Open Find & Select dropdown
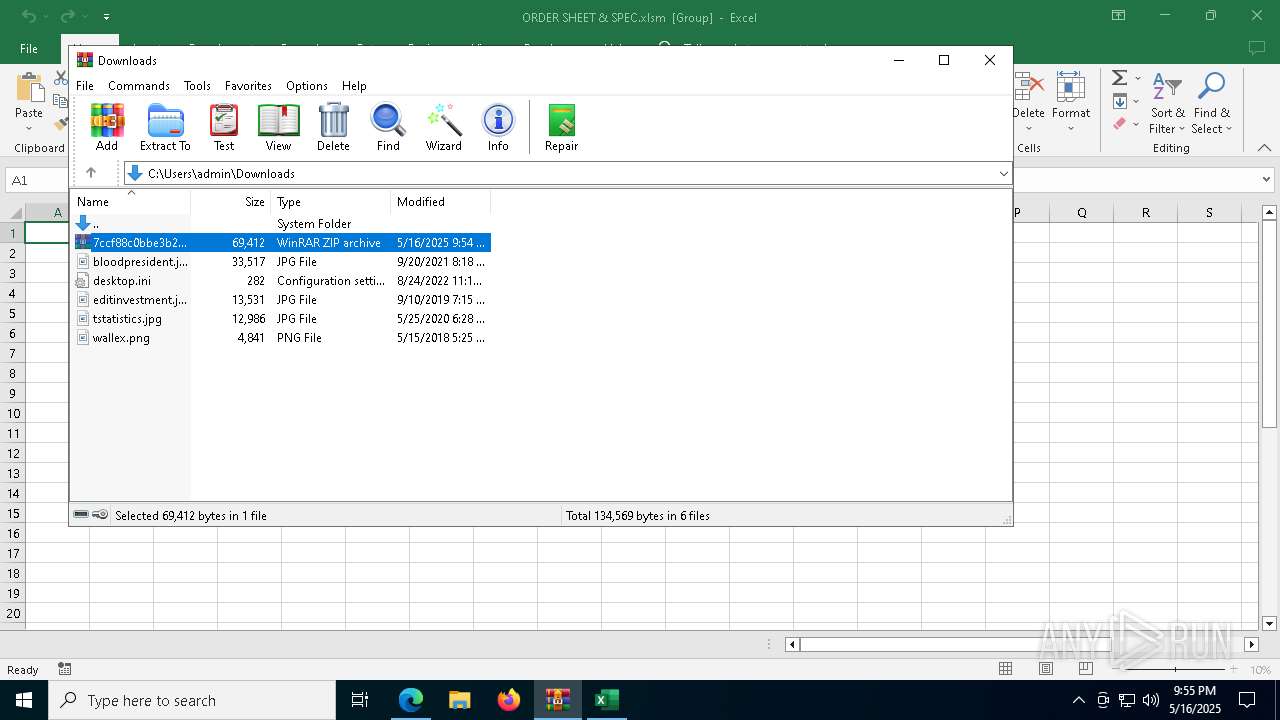This screenshot has height=720, width=1280. [1212, 101]
